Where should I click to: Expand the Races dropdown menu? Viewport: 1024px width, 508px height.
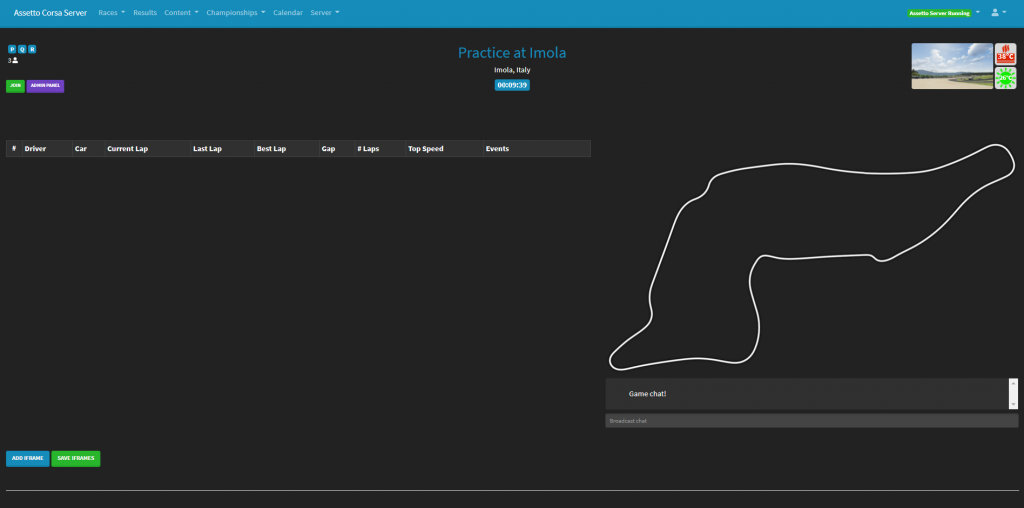pyautogui.click(x=112, y=12)
